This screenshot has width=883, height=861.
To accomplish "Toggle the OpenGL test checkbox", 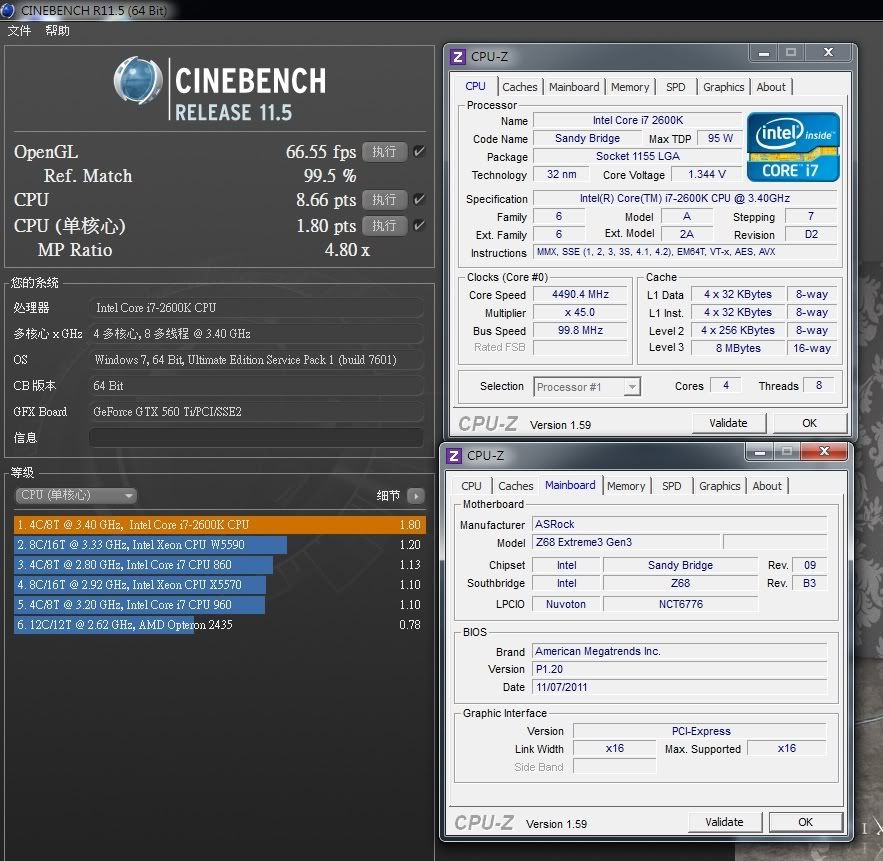I will [418, 151].
